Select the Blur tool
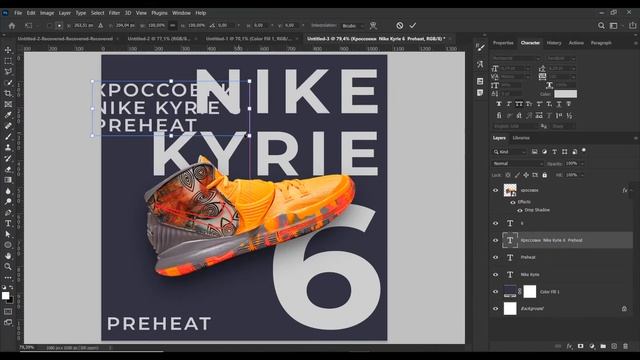The height and width of the screenshot is (360, 640). pyautogui.click(x=8, y=191)
